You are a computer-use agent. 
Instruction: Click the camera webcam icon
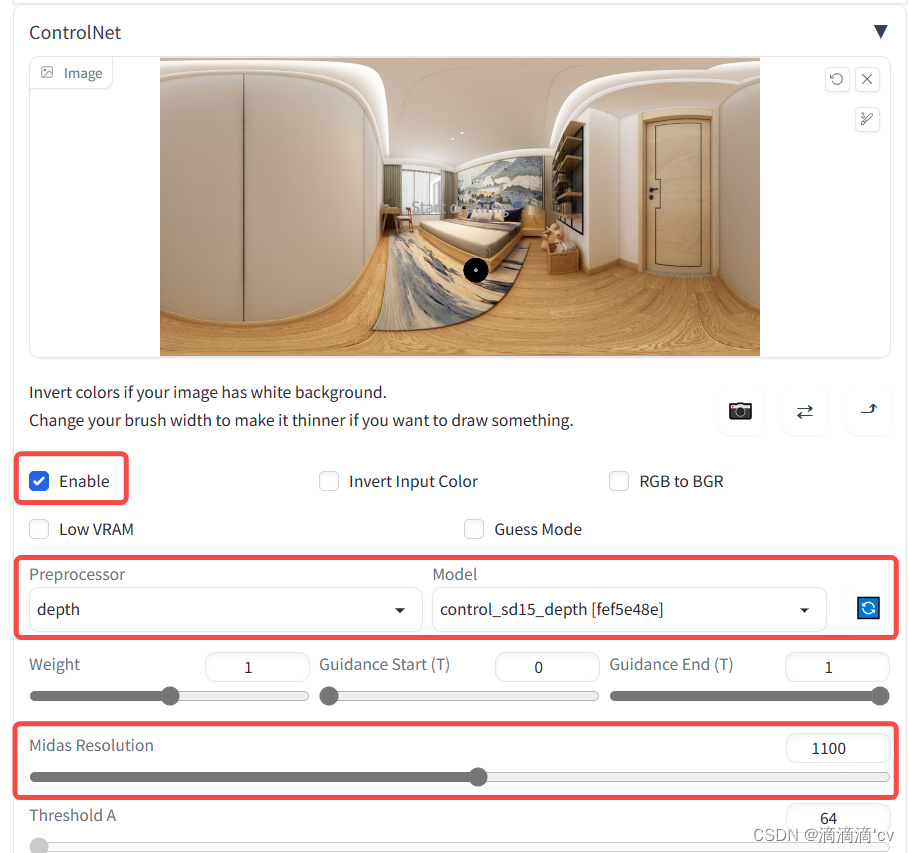point(740,411)
